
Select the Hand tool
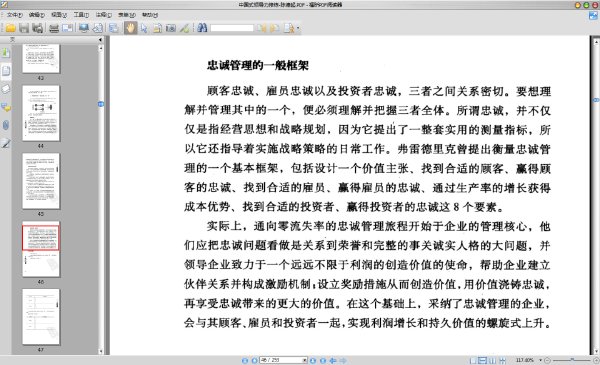pyautogui.click(x=130, y=28)
